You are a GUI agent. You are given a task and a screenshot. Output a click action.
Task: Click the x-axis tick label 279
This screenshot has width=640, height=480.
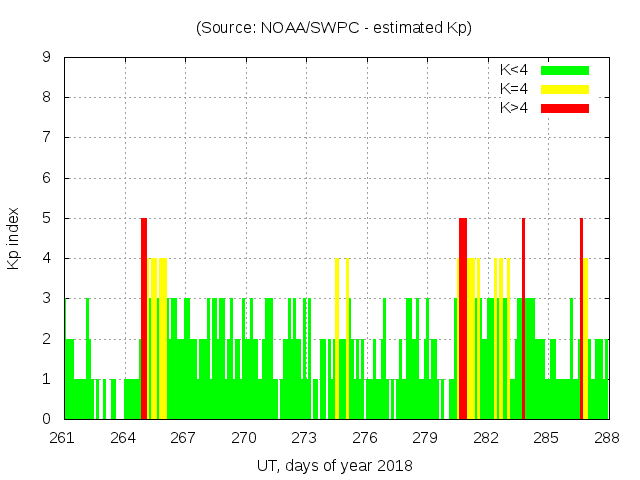(426, 438)
